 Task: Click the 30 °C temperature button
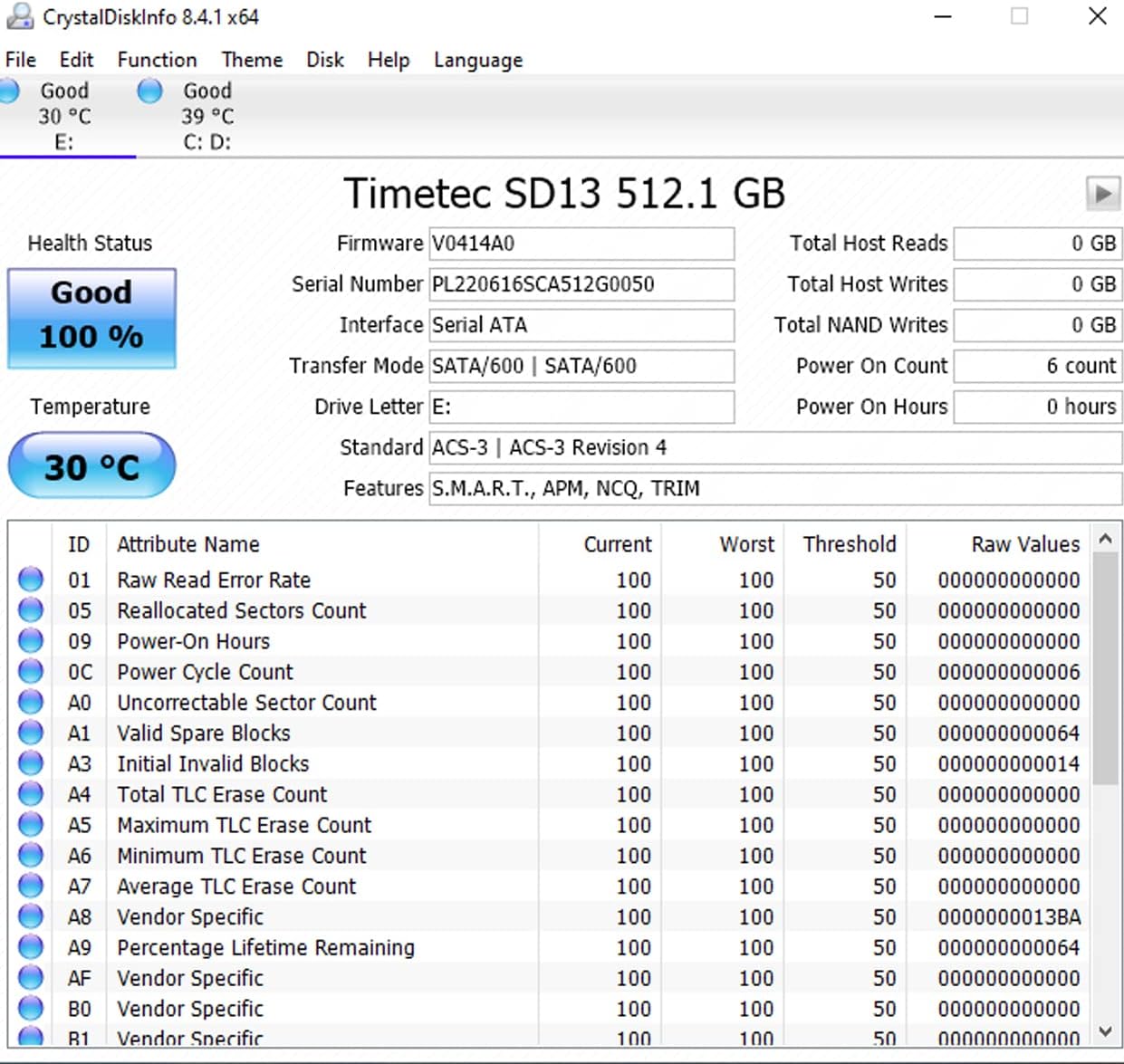[91, 465]
